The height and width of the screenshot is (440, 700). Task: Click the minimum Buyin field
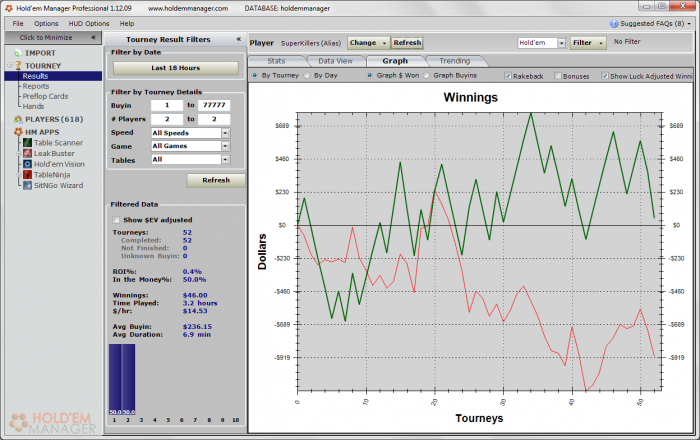pos(167,105)
